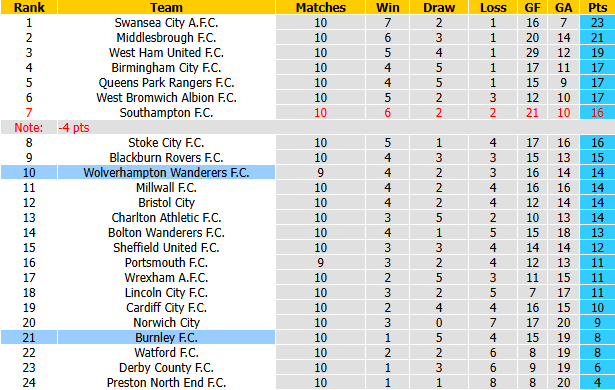615x390 pixels.
Task: Click the GA column header
Action: [x=564, y=7]
